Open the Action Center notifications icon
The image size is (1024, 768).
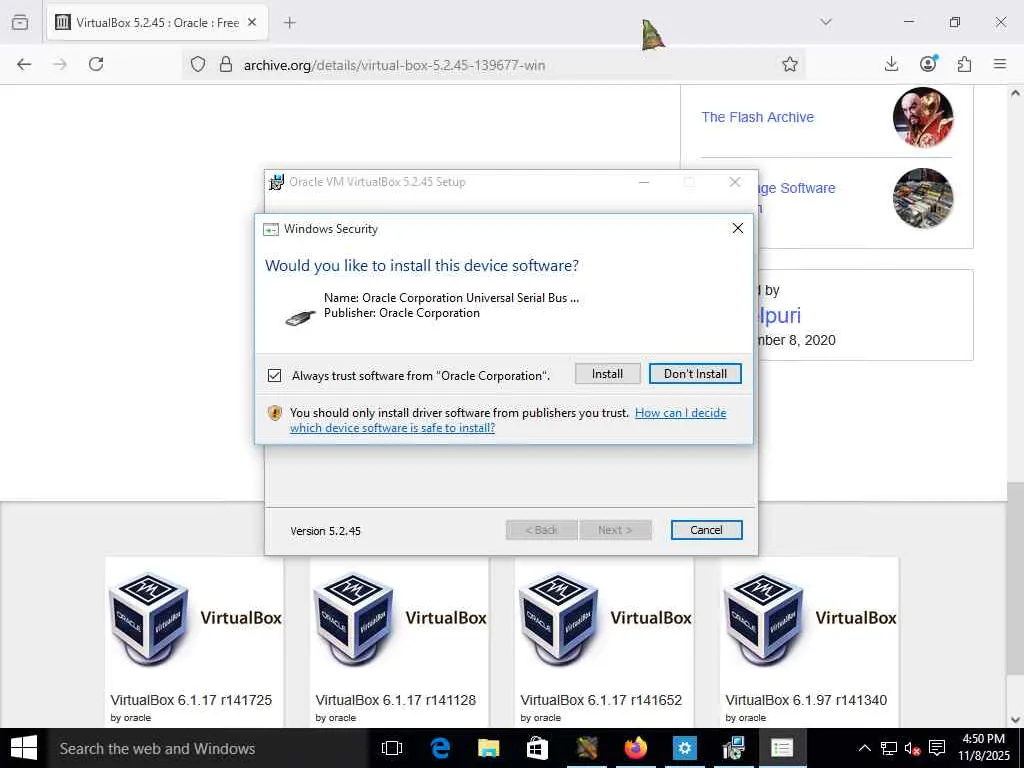937,748
